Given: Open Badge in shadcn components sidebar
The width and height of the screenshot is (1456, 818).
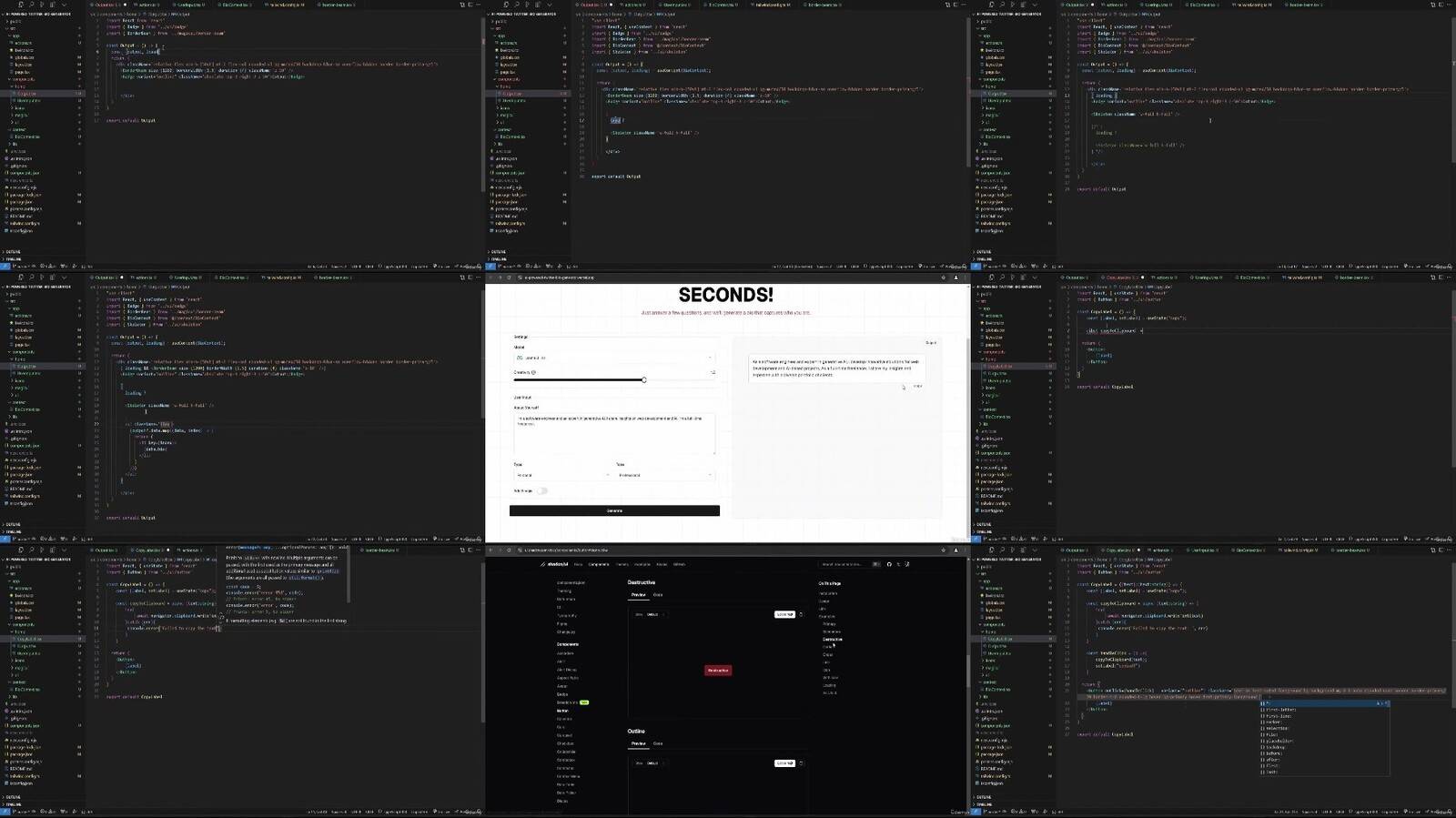Looking at the screenshot, I should tap(562, 694).
